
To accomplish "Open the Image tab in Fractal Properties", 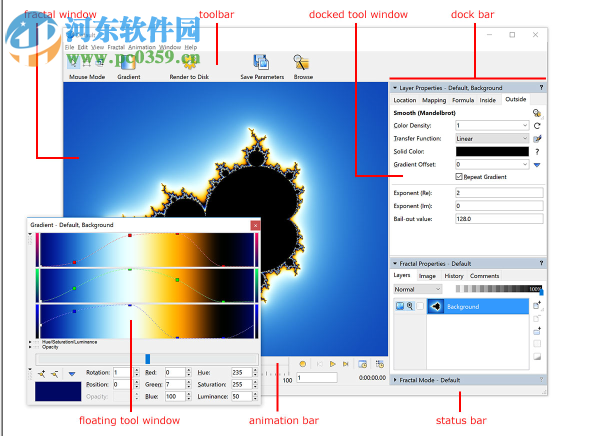I will pos(427,276).
